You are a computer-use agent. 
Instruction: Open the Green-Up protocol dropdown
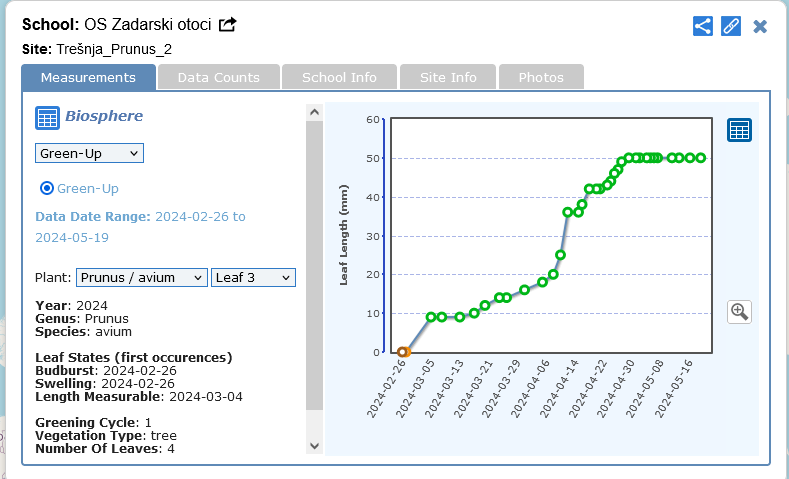point(89,153)
